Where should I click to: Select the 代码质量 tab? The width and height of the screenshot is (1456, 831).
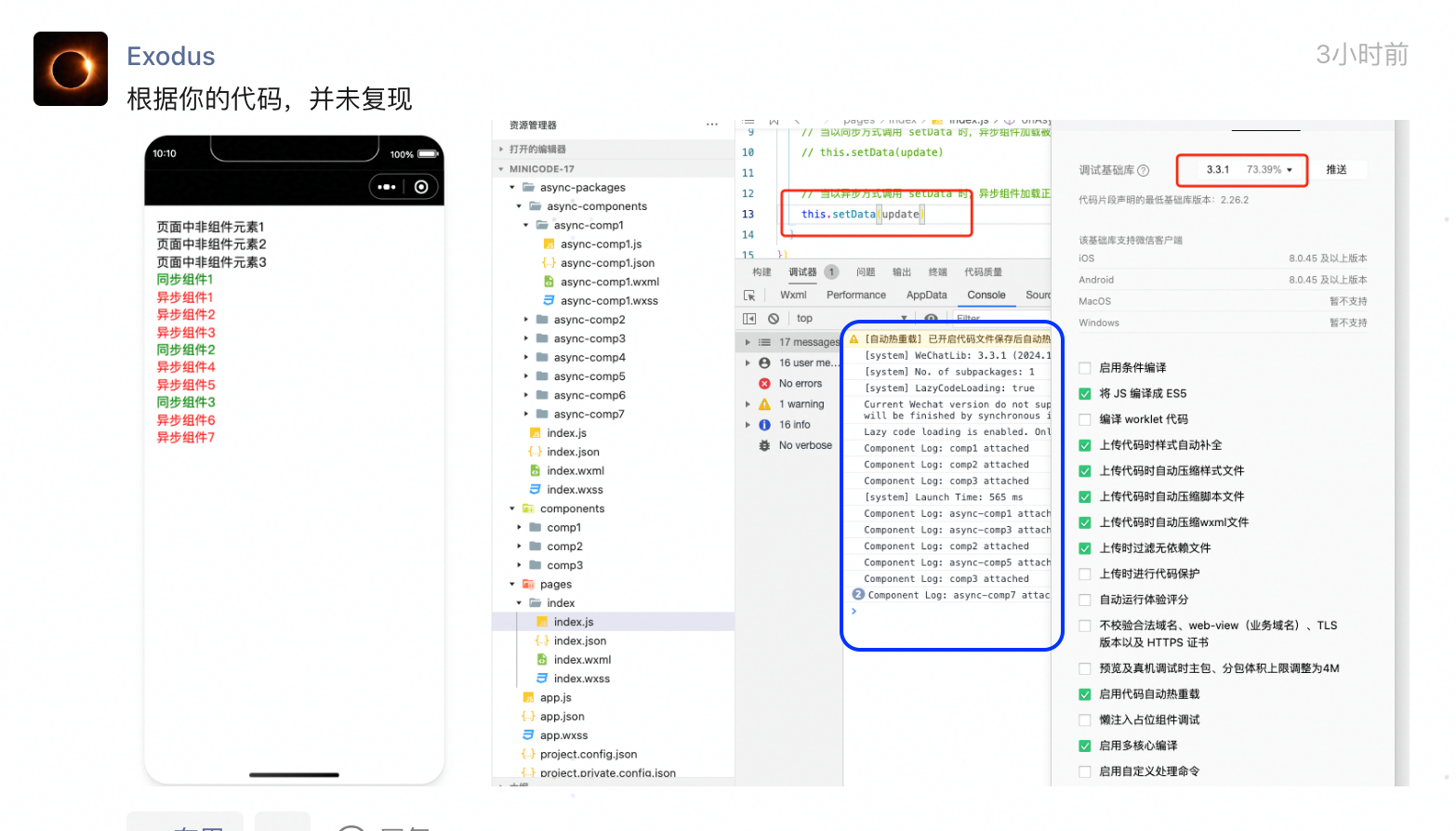pos(983,272)
